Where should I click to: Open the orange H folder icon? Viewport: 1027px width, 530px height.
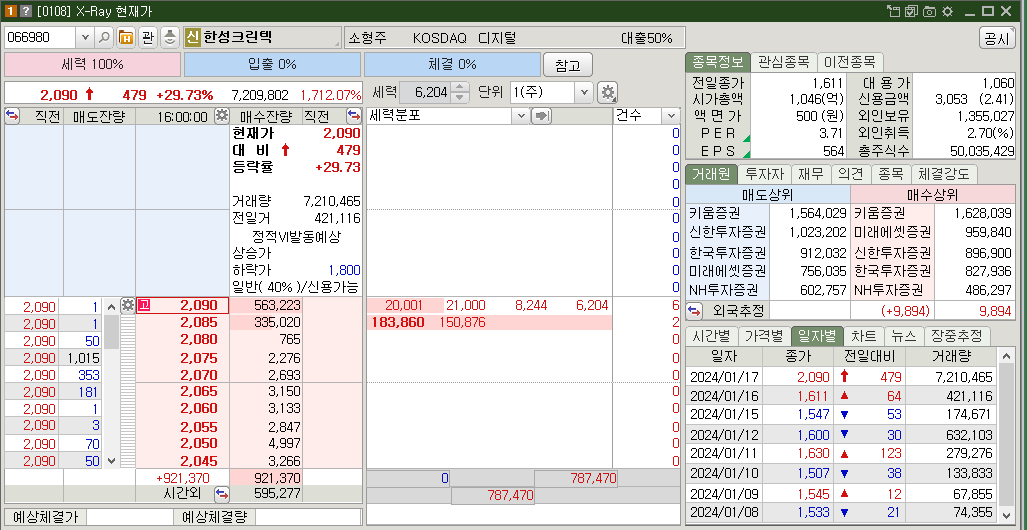pyautogui.click(x=126, y=37)
